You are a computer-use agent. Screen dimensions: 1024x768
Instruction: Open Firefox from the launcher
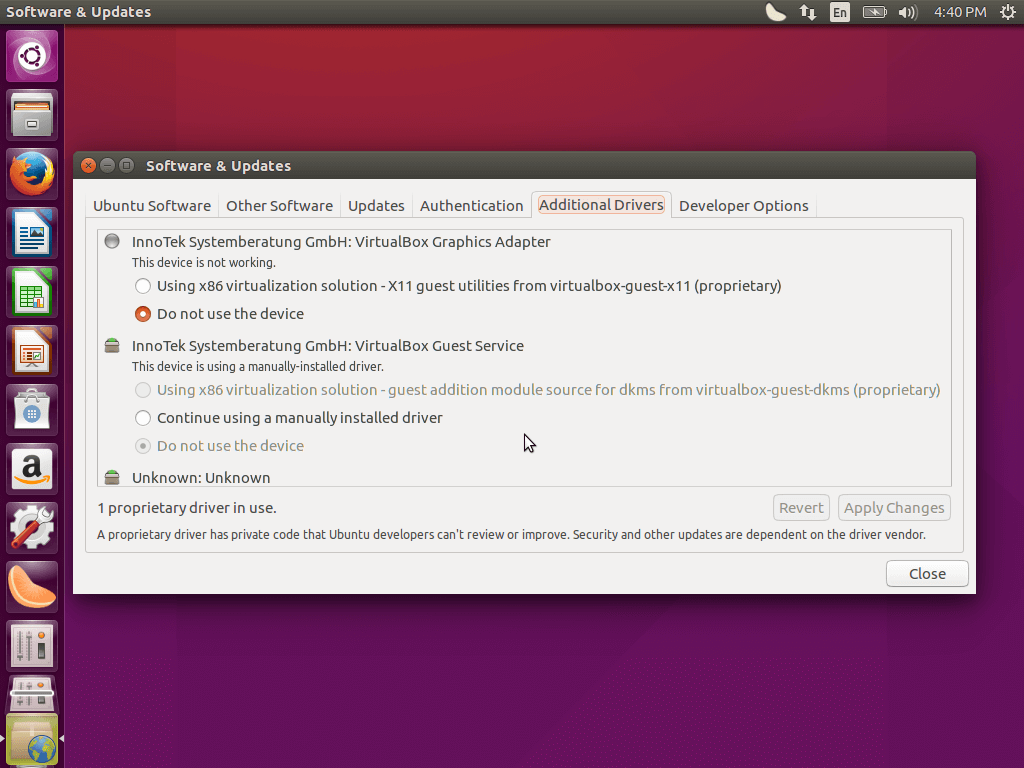pyautogui.click(x=32, y=174)
